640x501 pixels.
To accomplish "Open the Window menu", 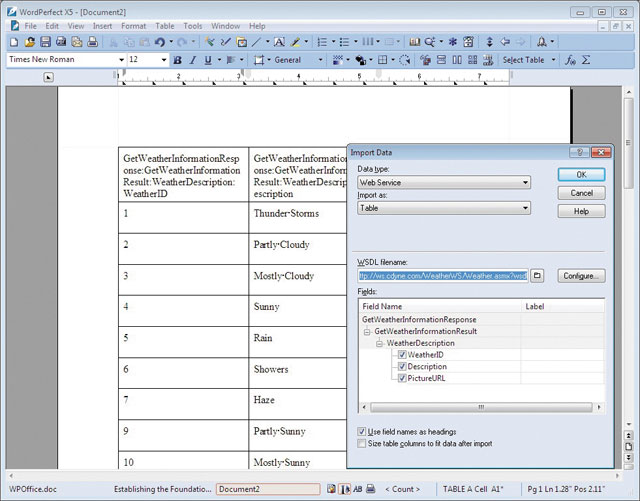I will click(x=226, y=26).
